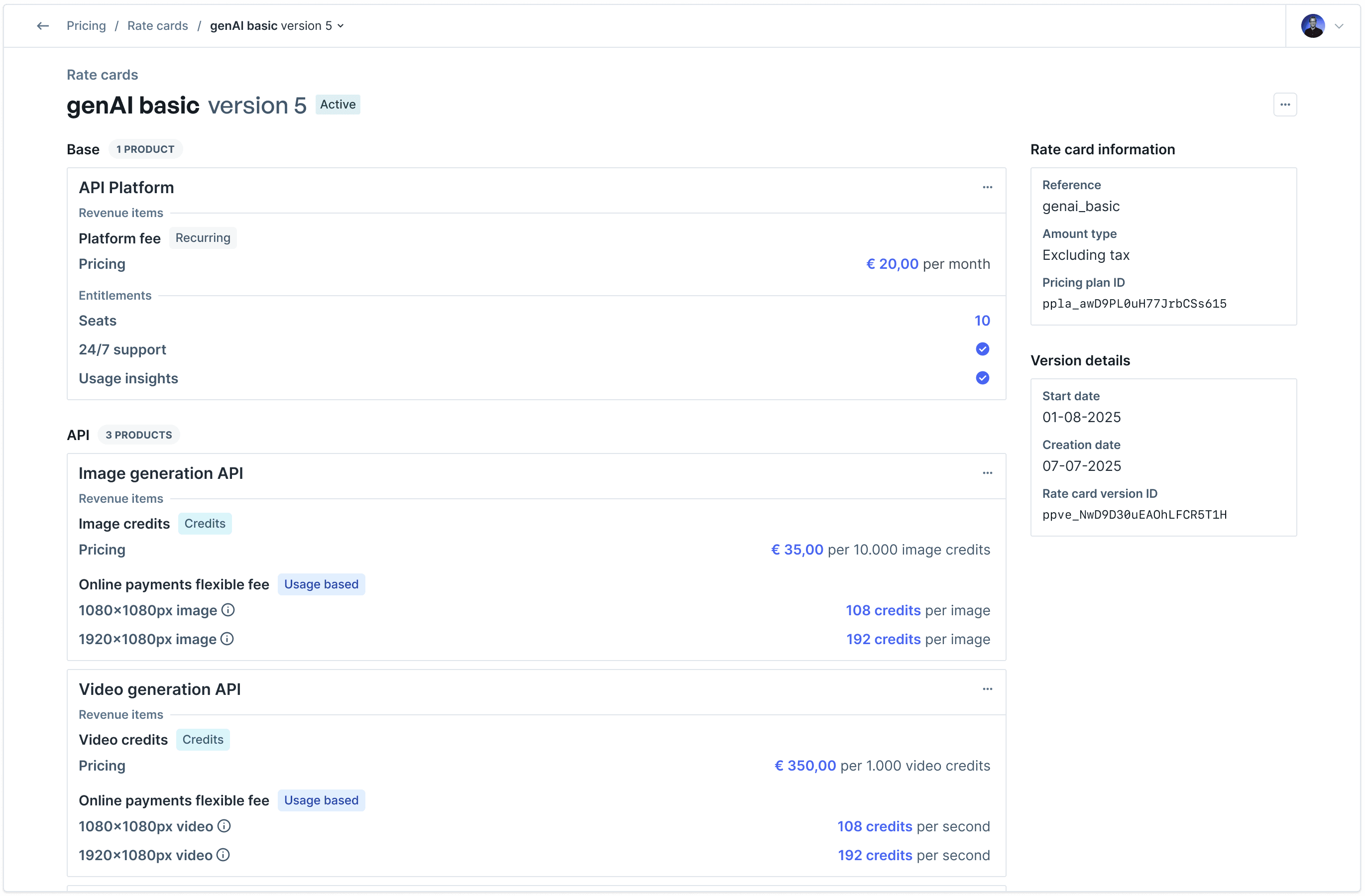Open rate card more options menu
Screen dimensions: 1365x896
point(1285,105)
